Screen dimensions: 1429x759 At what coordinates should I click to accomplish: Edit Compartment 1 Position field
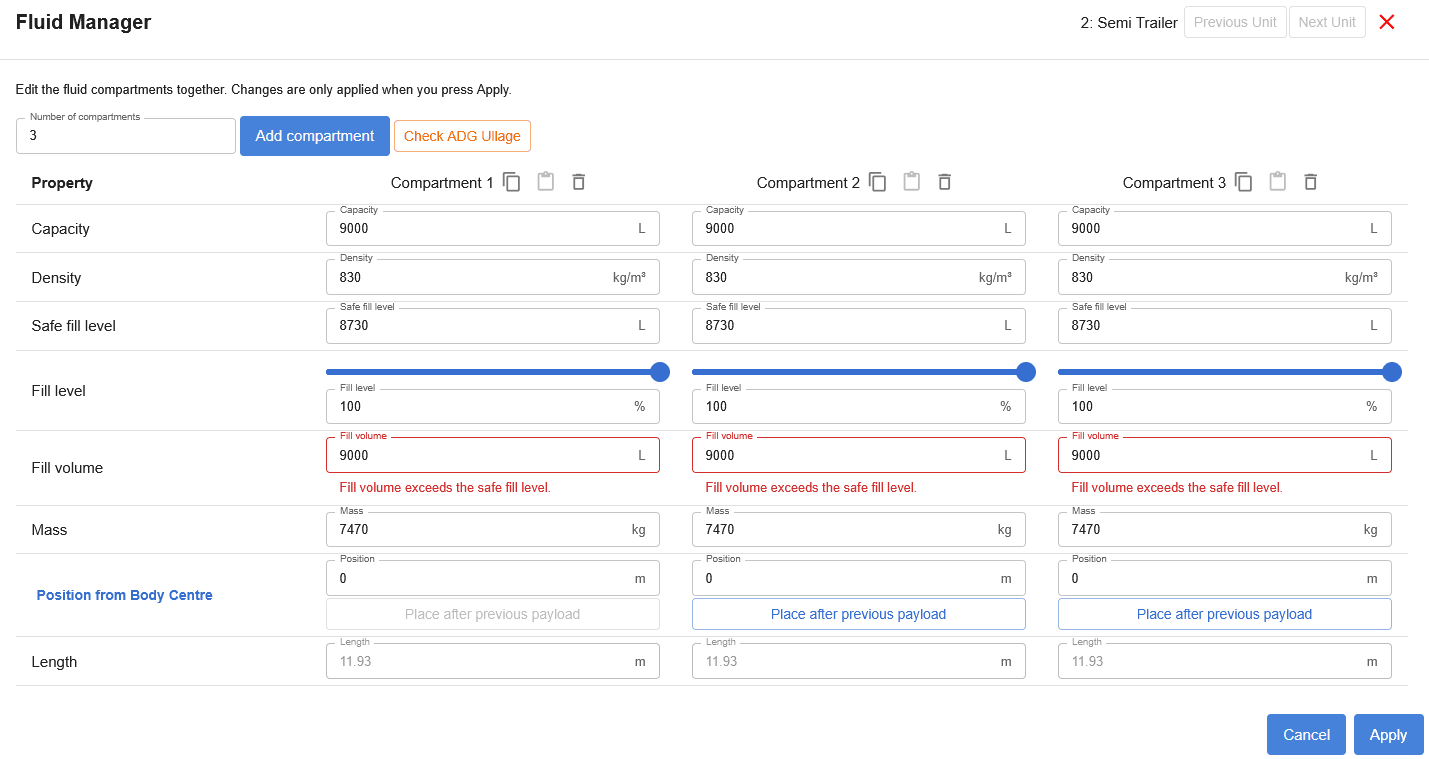tap(493, 578)
